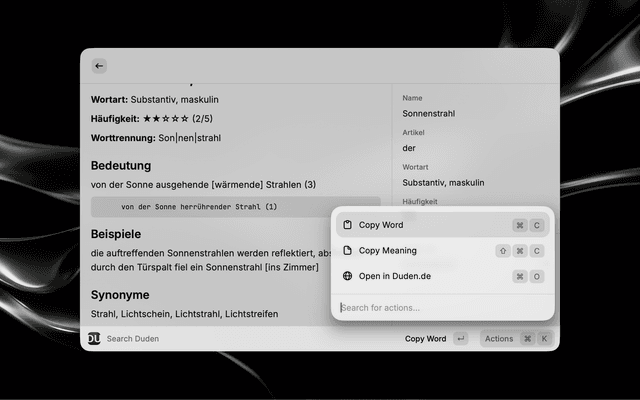
Task: Click the clipboard icon next to Copy Word
Action: click(347, 225)
